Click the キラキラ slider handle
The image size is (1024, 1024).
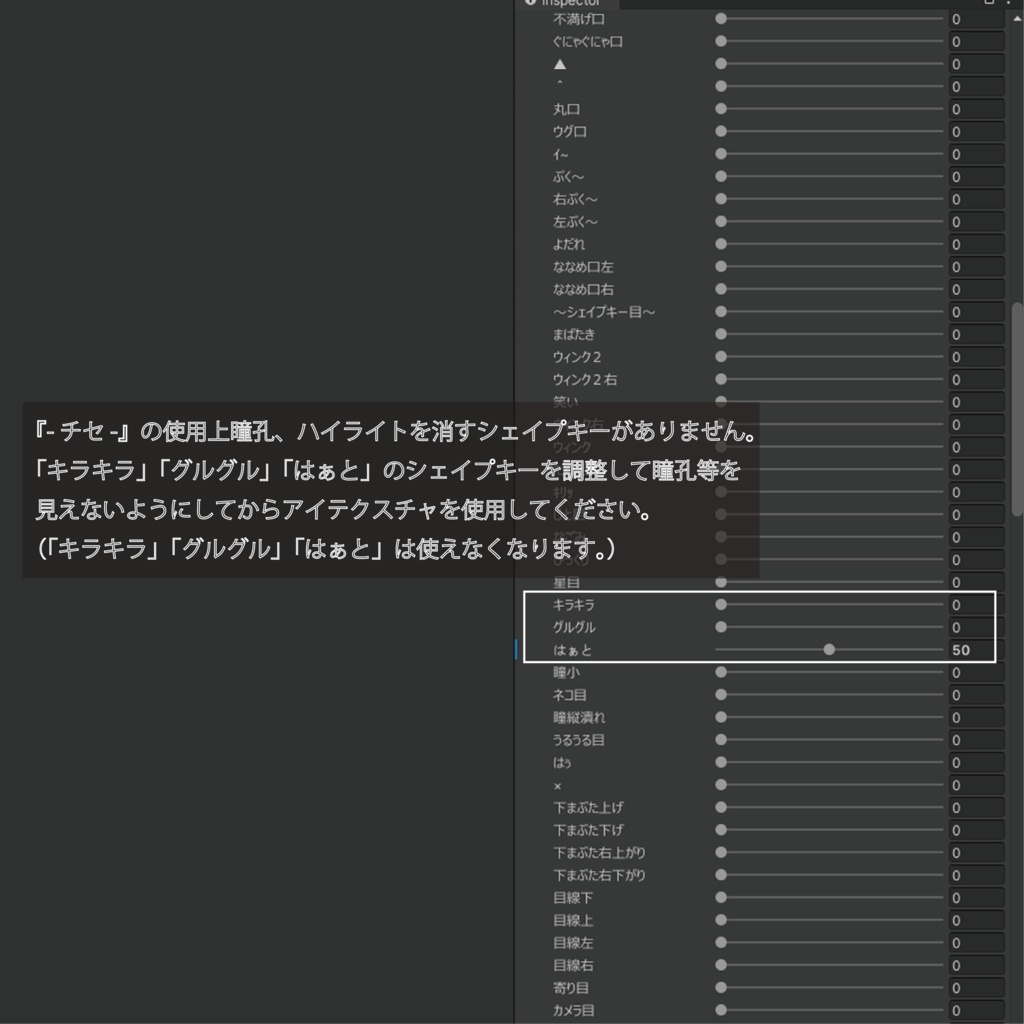(720, 605)
